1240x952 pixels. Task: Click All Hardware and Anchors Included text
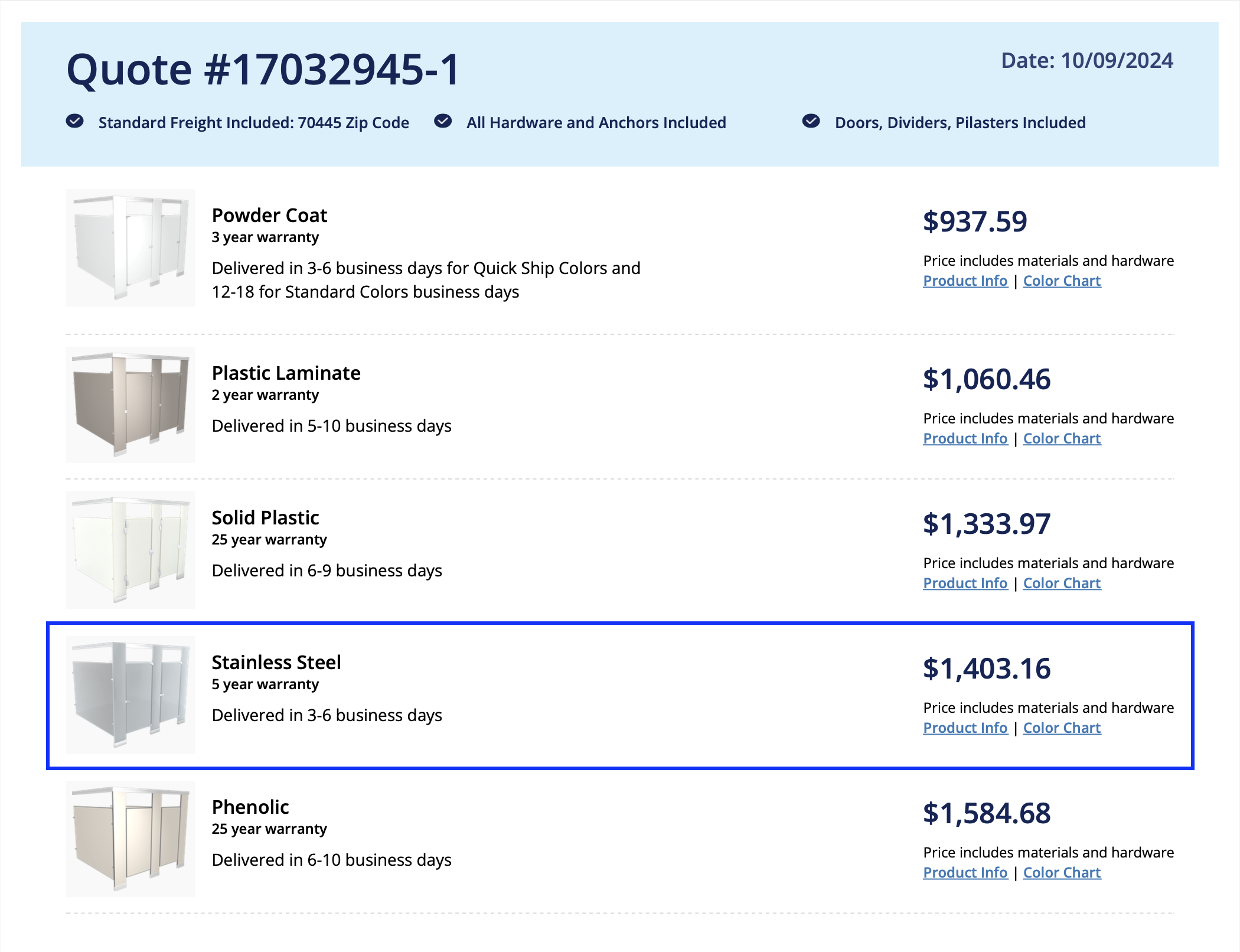(596, 123)
